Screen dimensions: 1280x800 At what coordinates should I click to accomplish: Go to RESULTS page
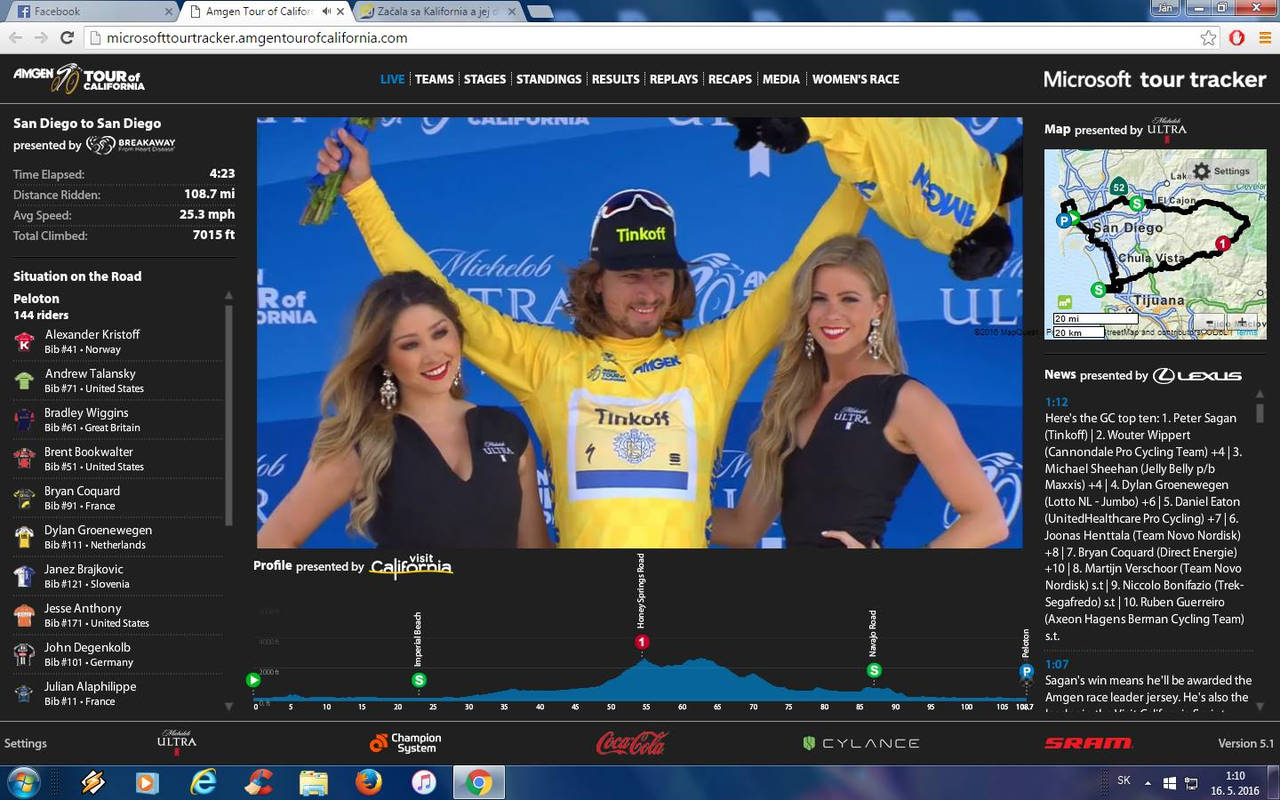[615, 79]
